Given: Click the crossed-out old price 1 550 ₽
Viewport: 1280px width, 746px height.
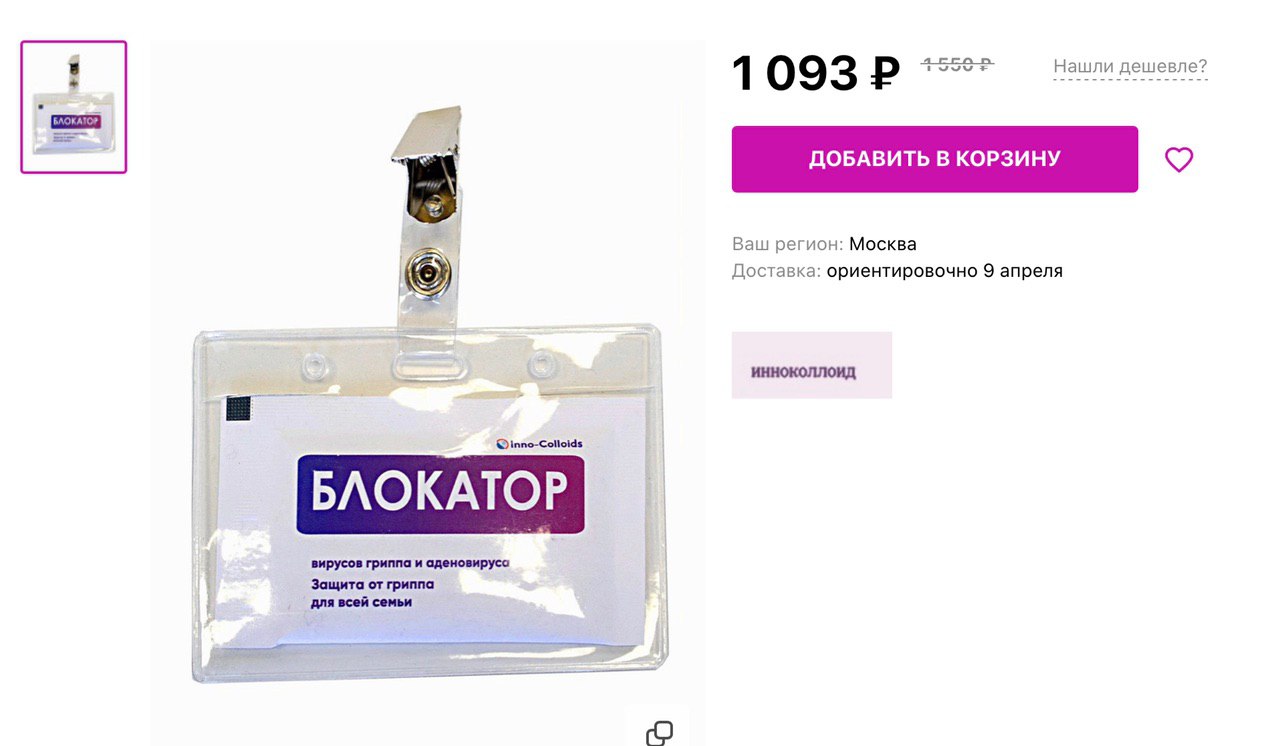Looking at the screenshot, I should tap(957, 65).
